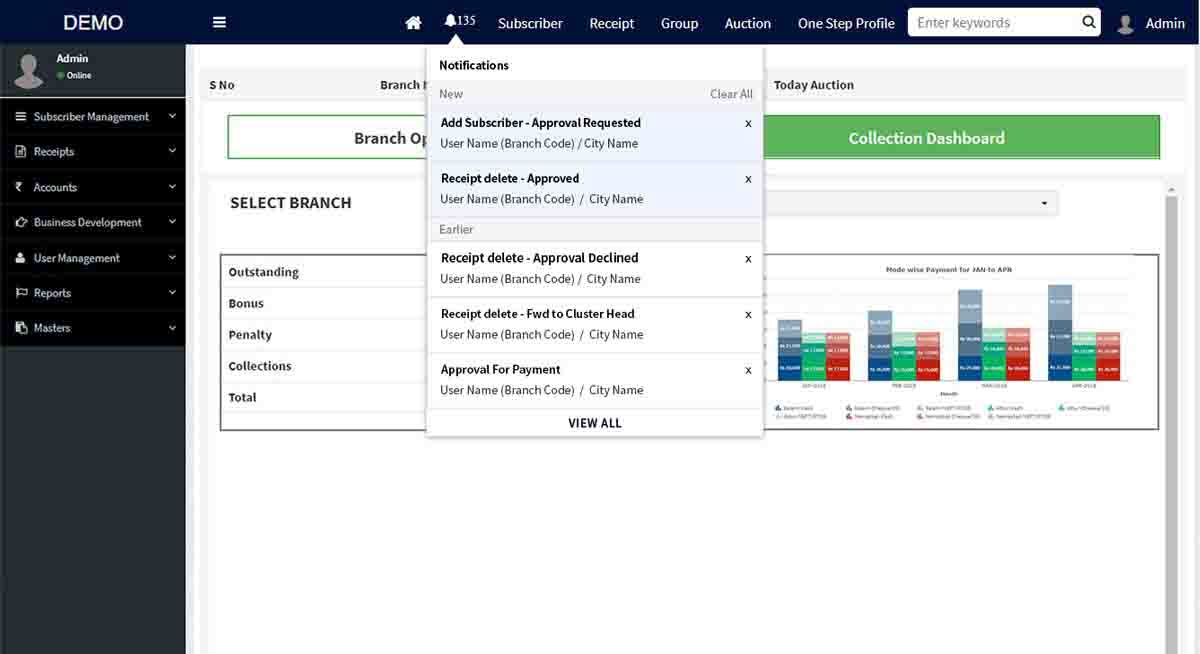The height and width of the screenshot is (654, 1200).
Task: Click the Reports flag icon
Action: click(x=20, y=293)
